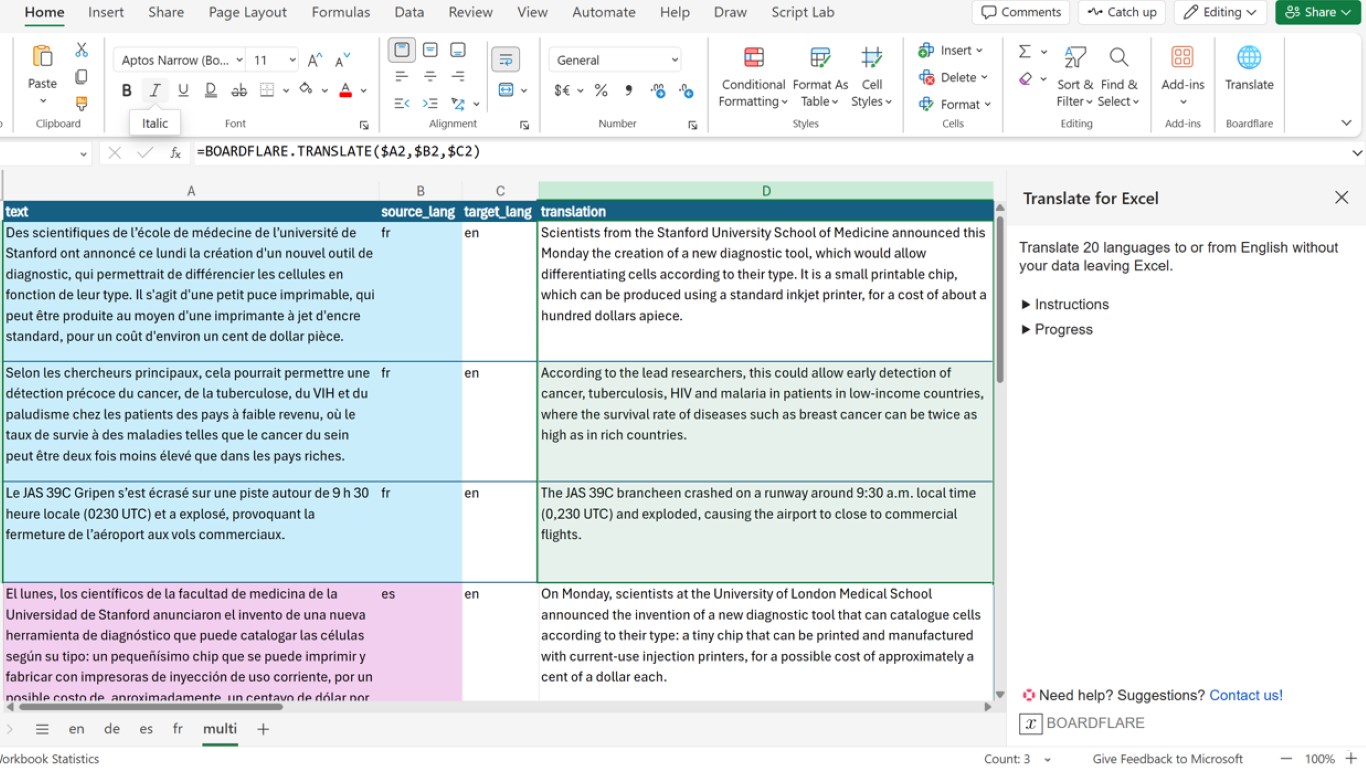This screenshot has width=1366, height=768.
Task: Align text to the left
Action: (402, 77)
